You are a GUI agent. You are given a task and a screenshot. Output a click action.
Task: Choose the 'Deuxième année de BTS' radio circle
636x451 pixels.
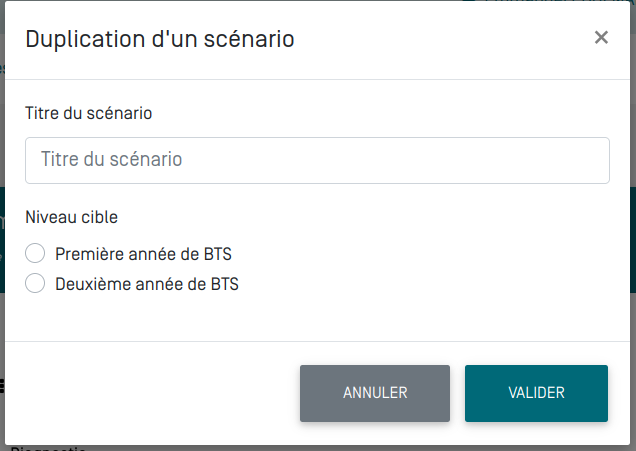pos(36,283)
